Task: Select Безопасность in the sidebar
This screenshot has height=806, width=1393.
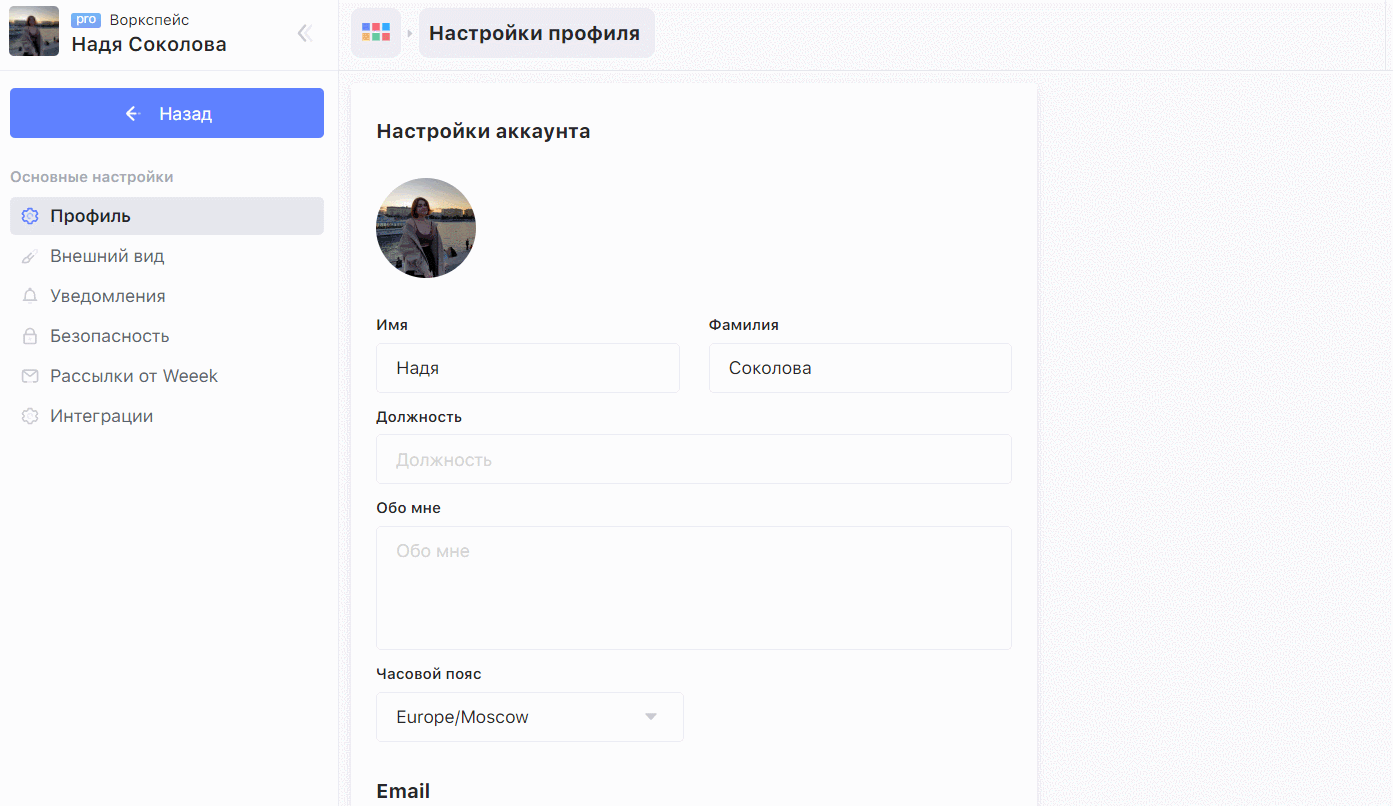Action: (x=110, y=336)
